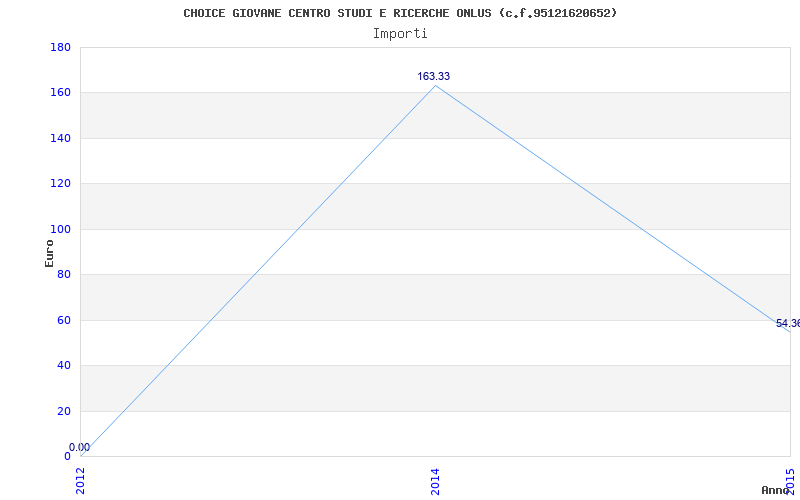
Task: Click the line peak at 2014
Action: pos(435,85)
